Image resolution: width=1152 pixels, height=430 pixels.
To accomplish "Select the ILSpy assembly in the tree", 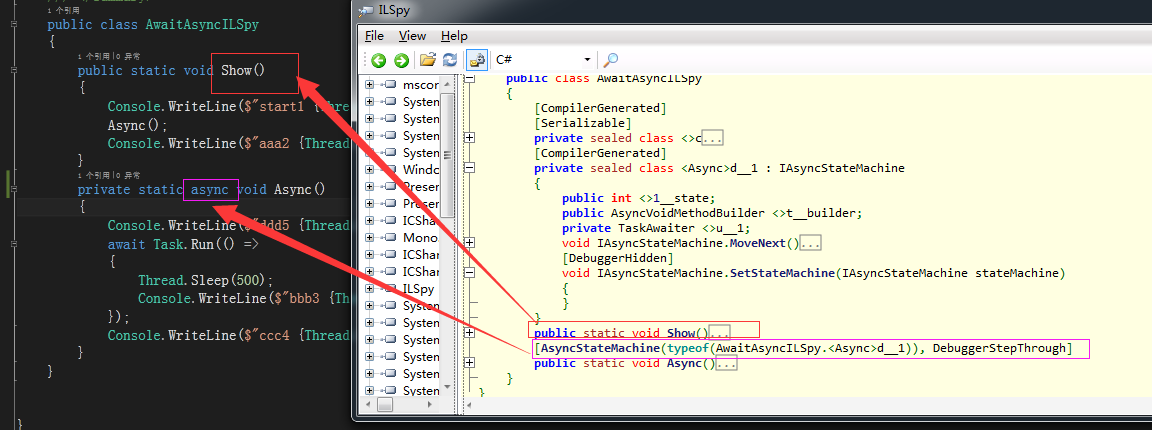I will tap(418, 289).
